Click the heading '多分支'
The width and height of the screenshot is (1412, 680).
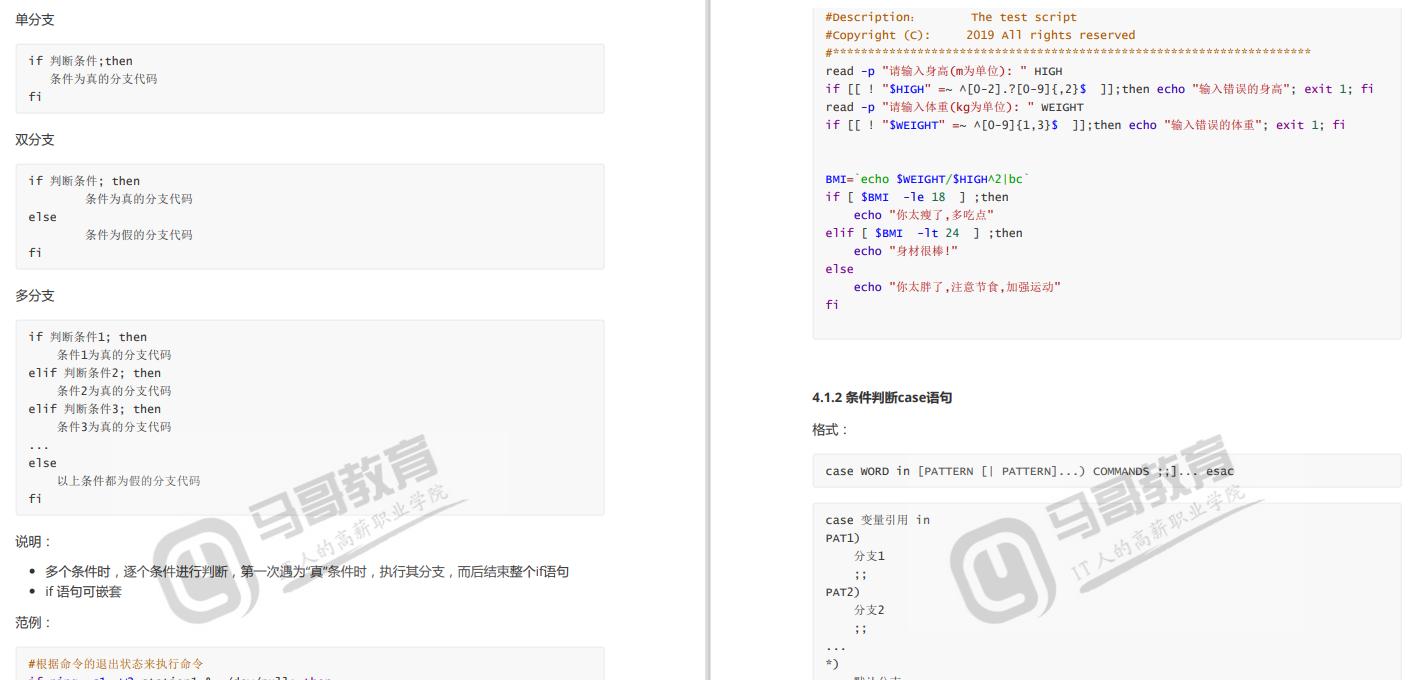click(35, 296)
